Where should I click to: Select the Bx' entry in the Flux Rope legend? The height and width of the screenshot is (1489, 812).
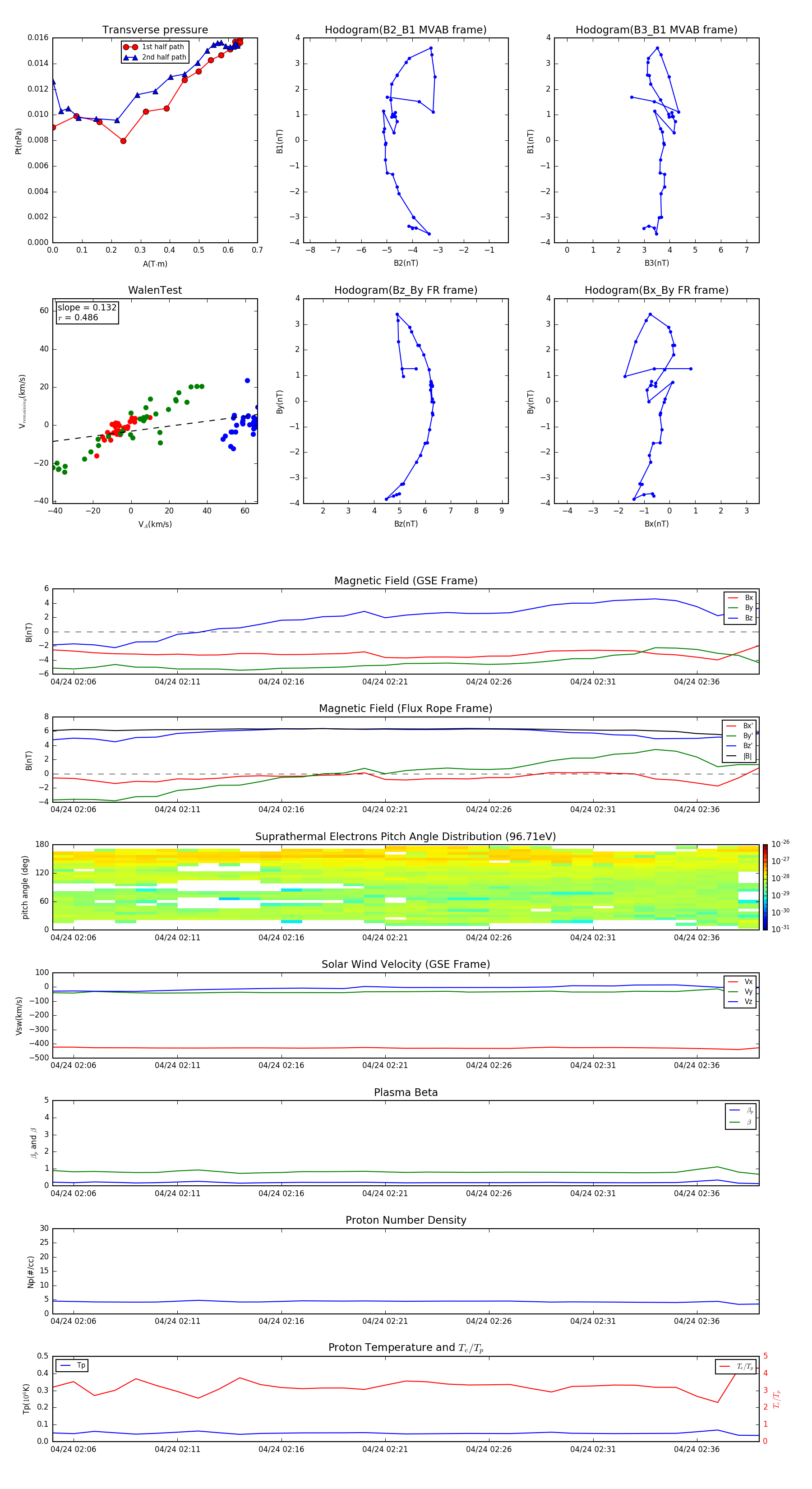click(x=740, y=726)
